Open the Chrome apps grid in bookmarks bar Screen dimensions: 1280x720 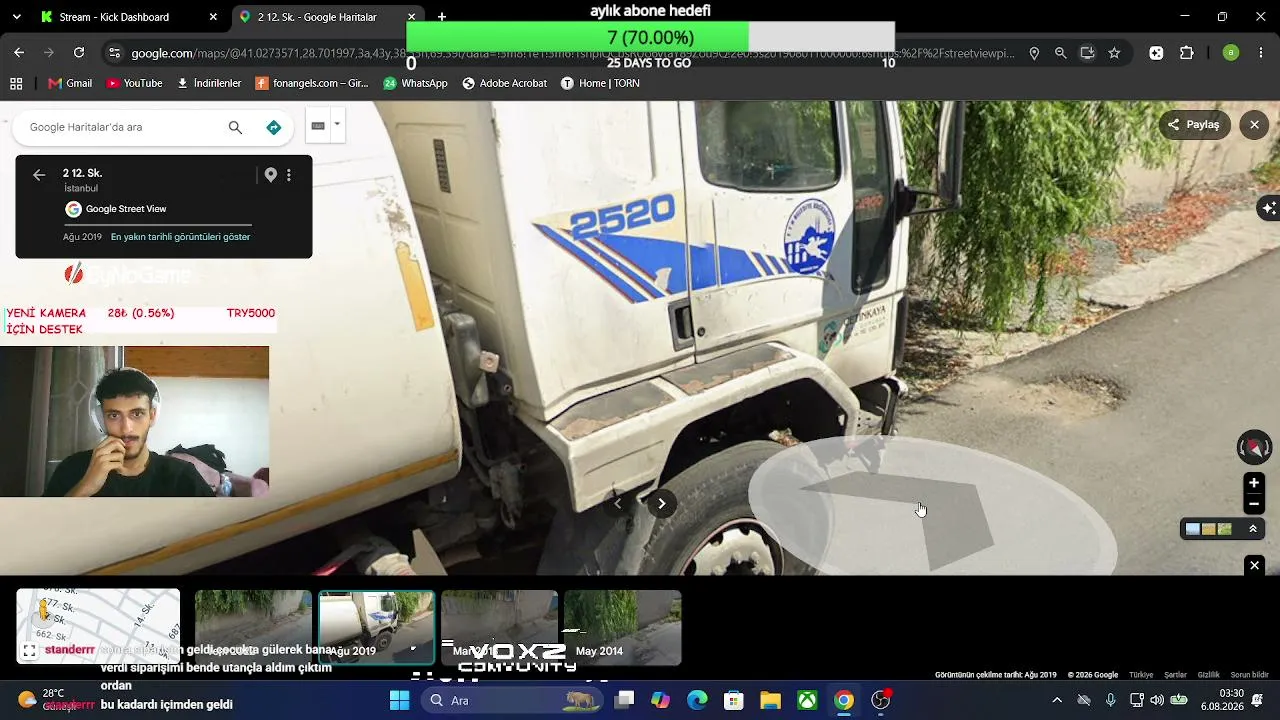coord(16,83)
